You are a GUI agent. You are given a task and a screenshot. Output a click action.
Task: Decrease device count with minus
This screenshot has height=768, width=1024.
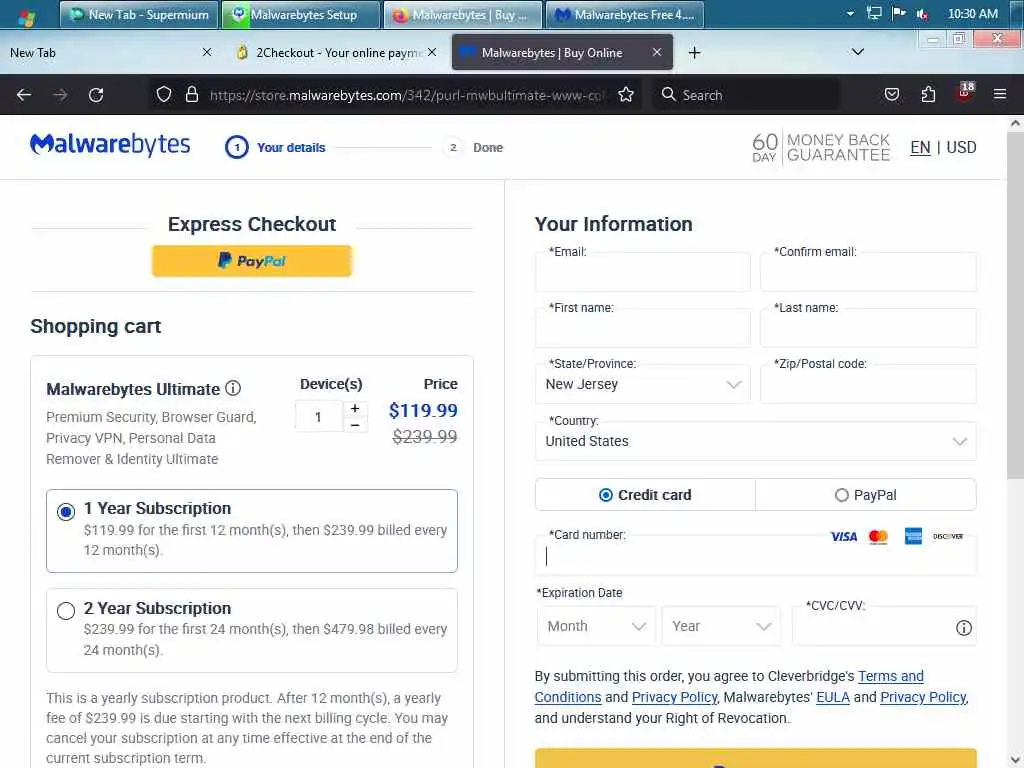click(355, 424)
